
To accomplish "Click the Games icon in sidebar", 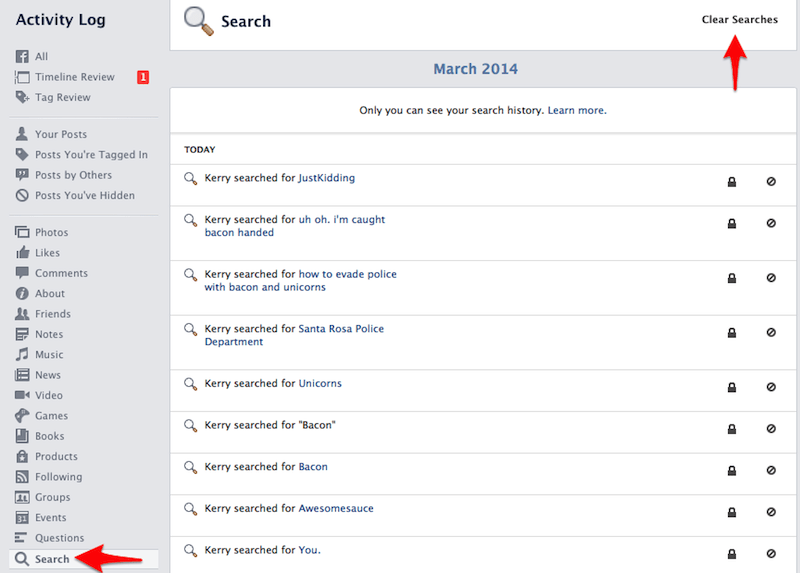I will [x=22, y=415].
